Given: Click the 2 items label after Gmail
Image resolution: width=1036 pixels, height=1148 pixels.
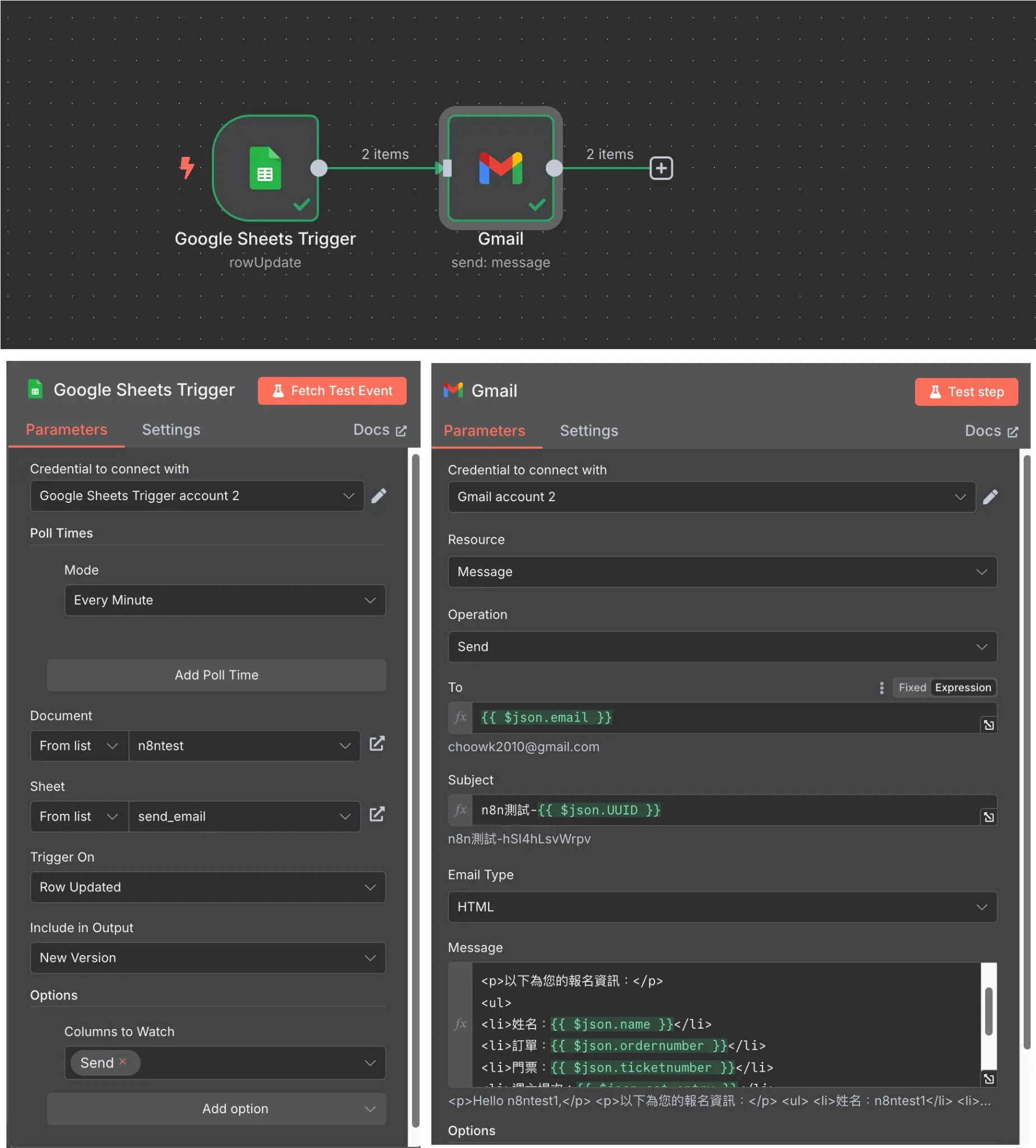Looking at the screenshot, I should point(610,154).
